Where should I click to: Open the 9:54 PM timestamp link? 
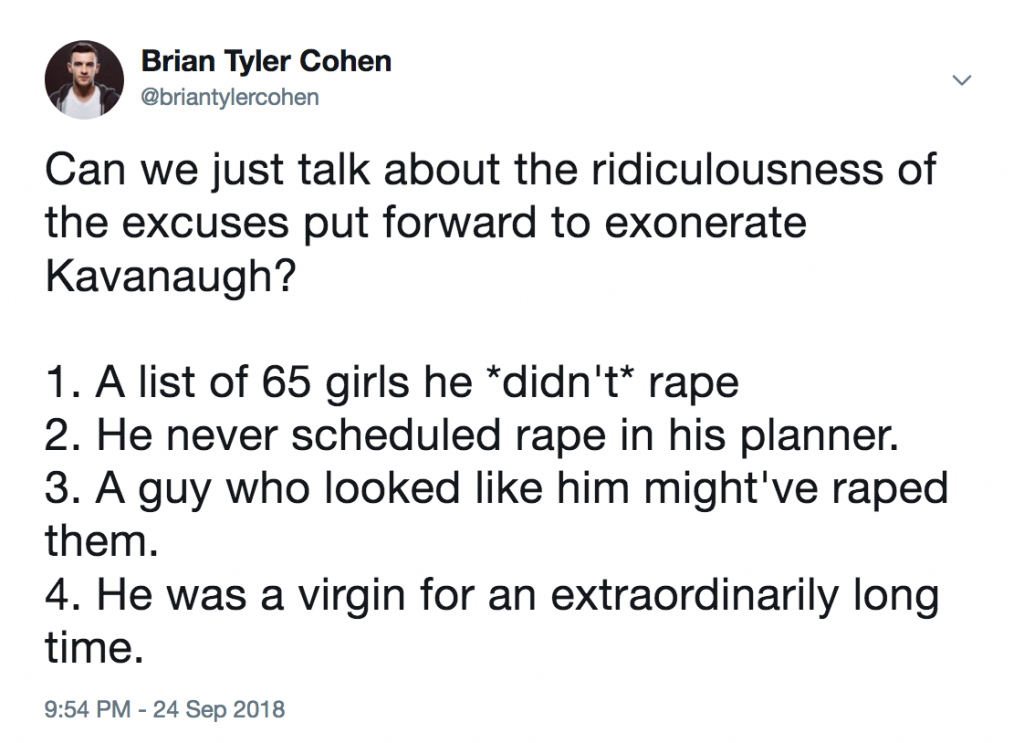[88, 710]
